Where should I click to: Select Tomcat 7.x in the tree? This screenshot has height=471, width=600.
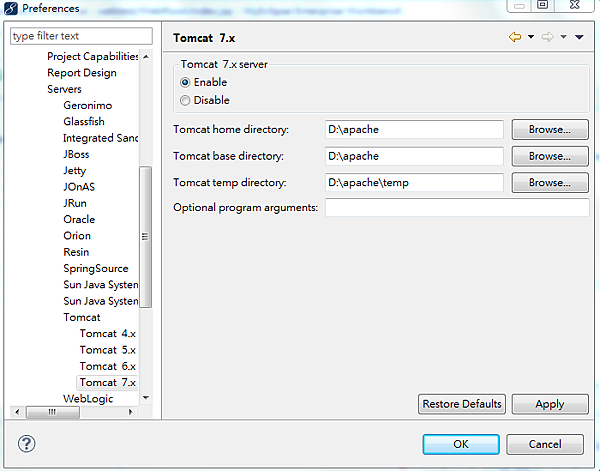108,383
